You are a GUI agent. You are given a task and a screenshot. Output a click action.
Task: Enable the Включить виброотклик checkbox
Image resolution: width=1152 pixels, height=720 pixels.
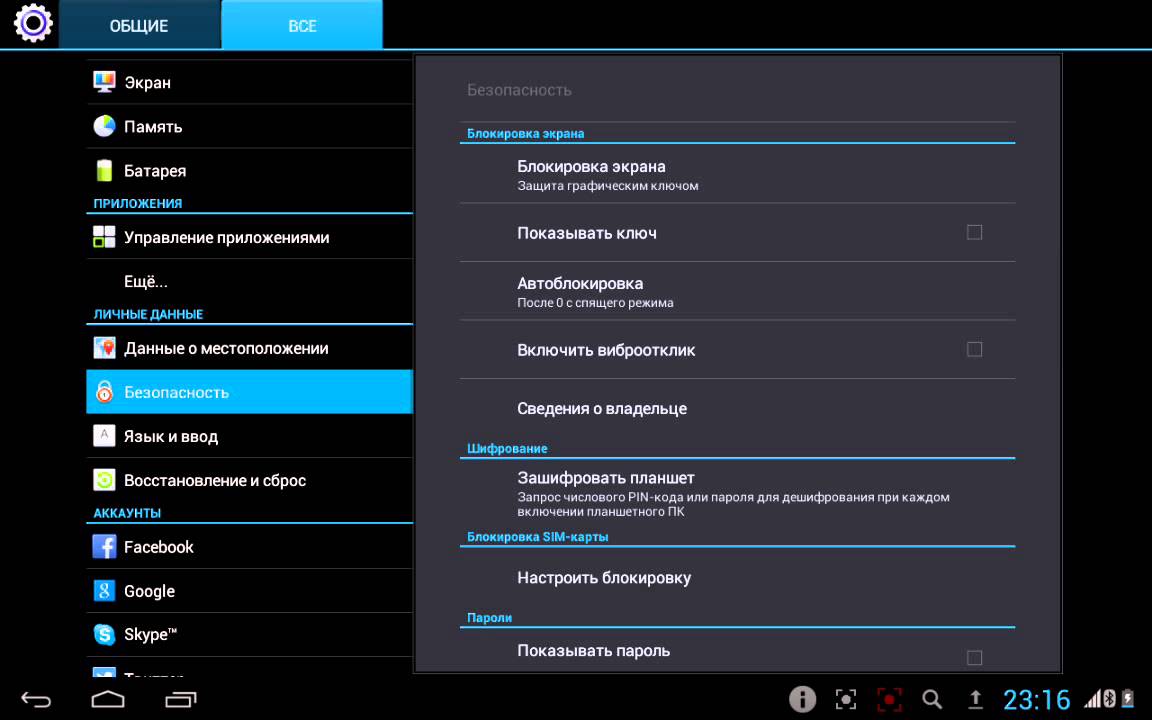click(x=974, y=349)
